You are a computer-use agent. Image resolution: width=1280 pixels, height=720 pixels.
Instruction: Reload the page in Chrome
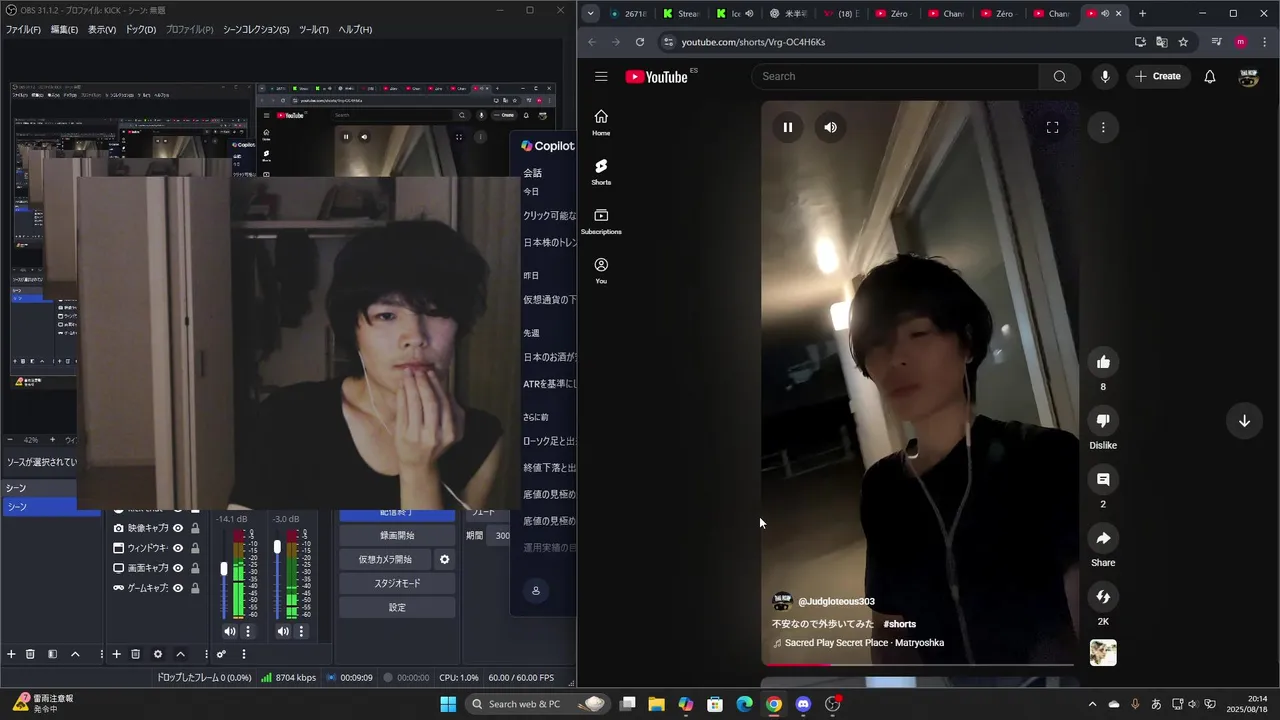click(x=640, y=42)
